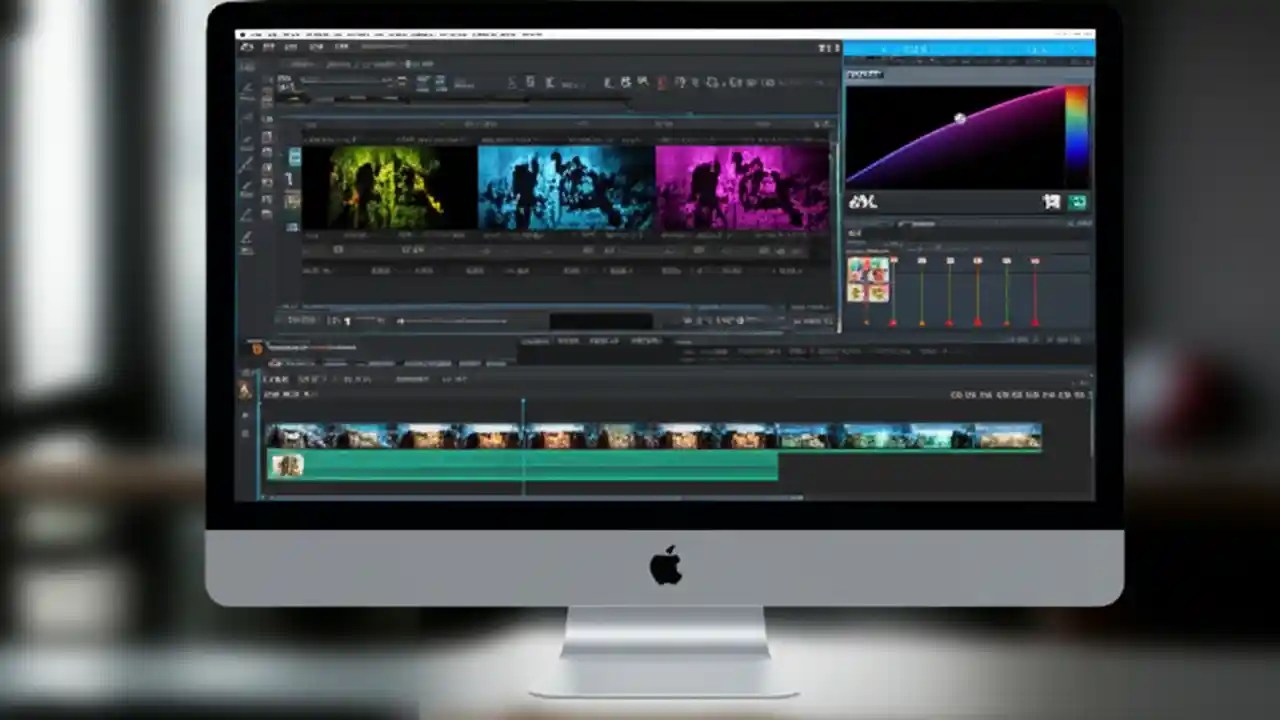Click the green checkmark icon in the scopes panel
This screenshot has height=720, width=1280.
point(1078,202)
